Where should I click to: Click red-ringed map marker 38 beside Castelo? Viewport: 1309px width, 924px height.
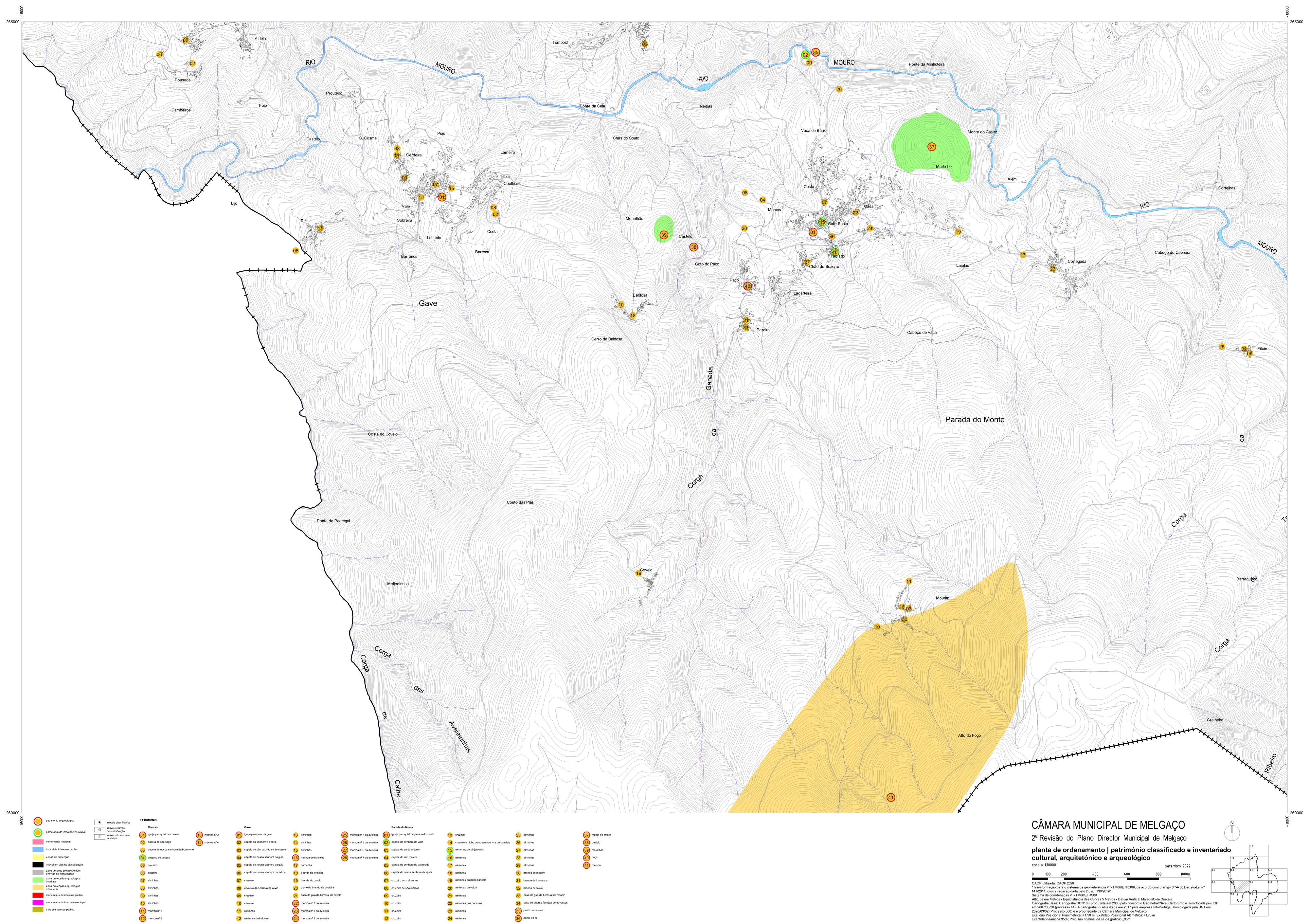pyautogui.click(x=693, y=247)
